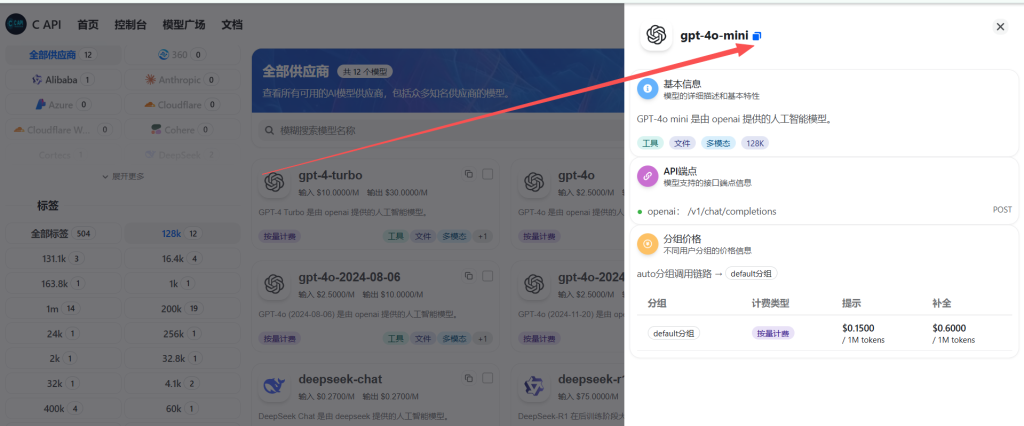Click the purple API端点 link icon
The width and height of the screenshot is (1024, 426).
pos(648,176)
